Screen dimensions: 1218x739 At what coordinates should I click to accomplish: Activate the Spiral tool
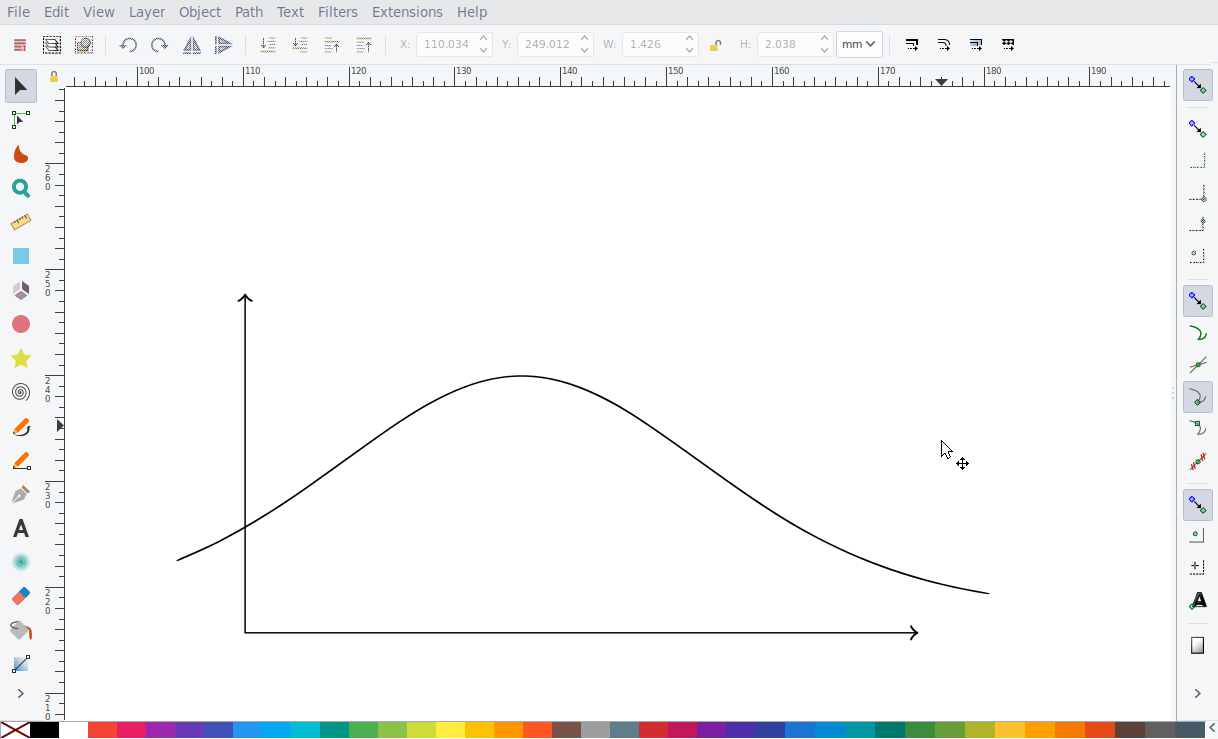pos(20,392)
